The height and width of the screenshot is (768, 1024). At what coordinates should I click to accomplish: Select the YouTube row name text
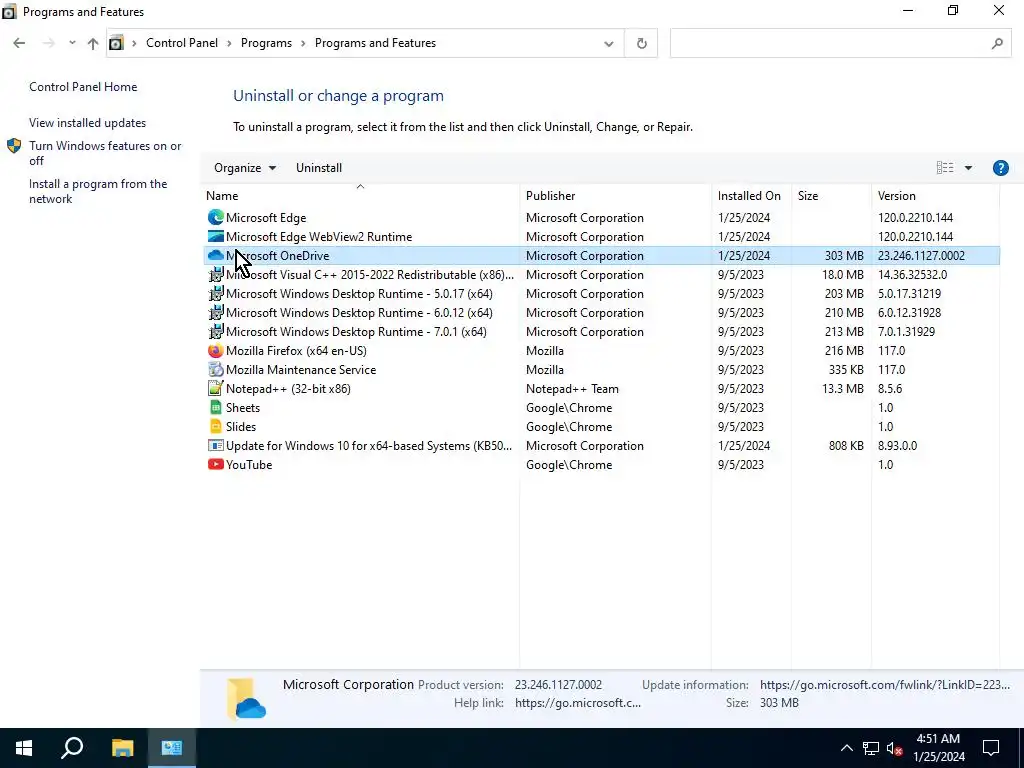point(249,465)
